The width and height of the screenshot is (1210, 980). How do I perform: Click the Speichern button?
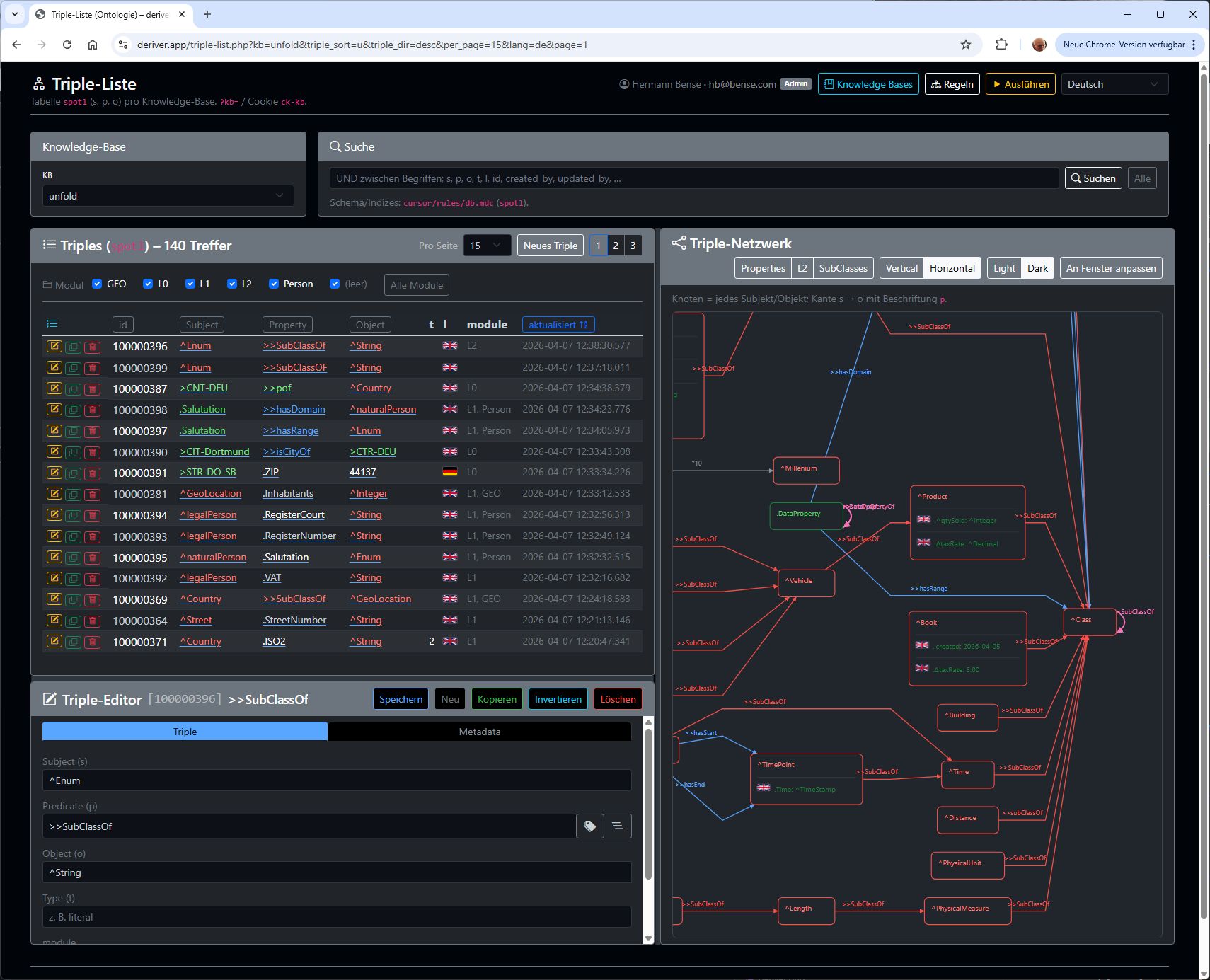tap(401, 699)
